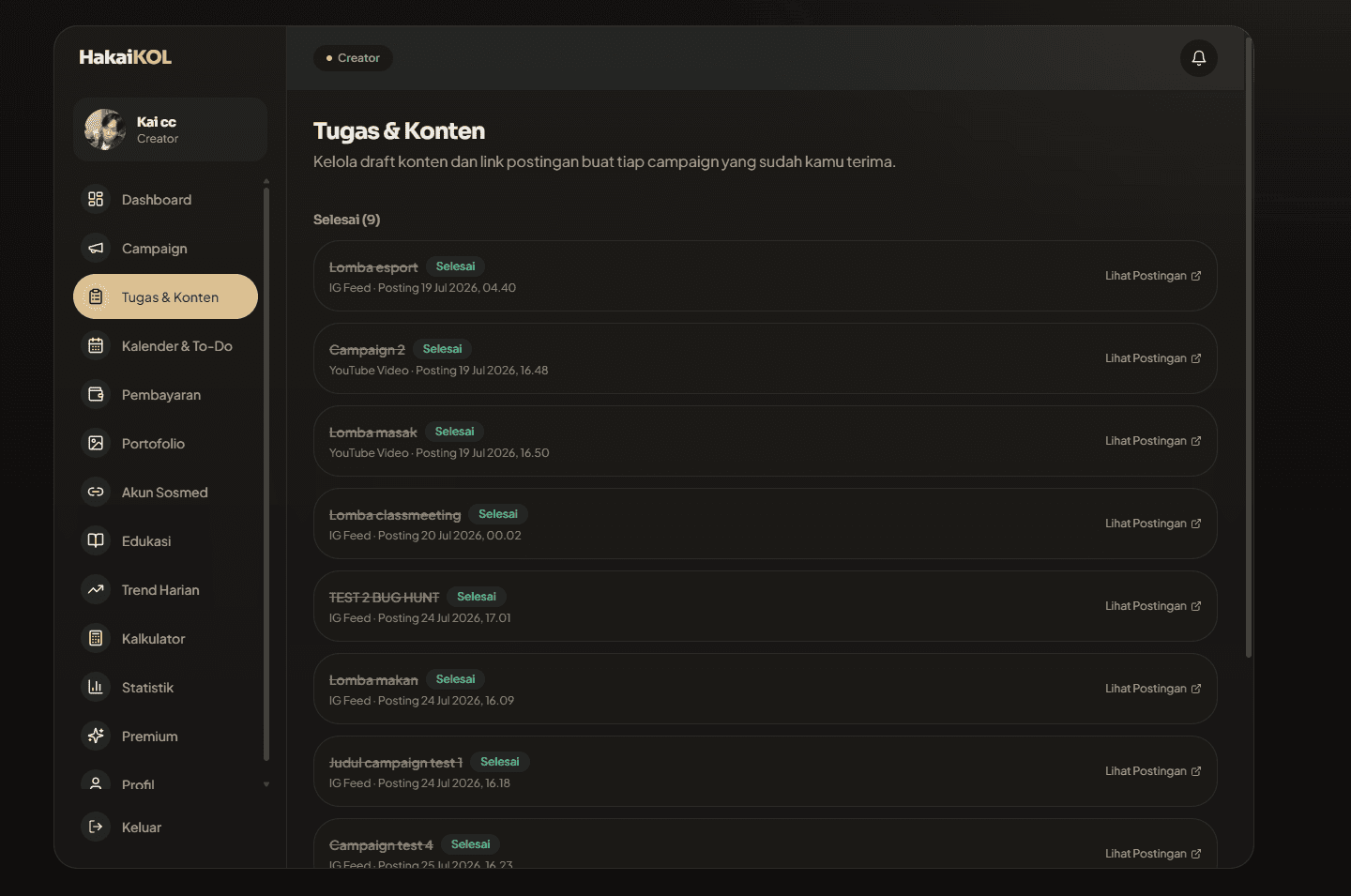This screenshot has width=1351, height=896.
Task: Click the main content vertical scrollbar
Action: click(1249, 347)
